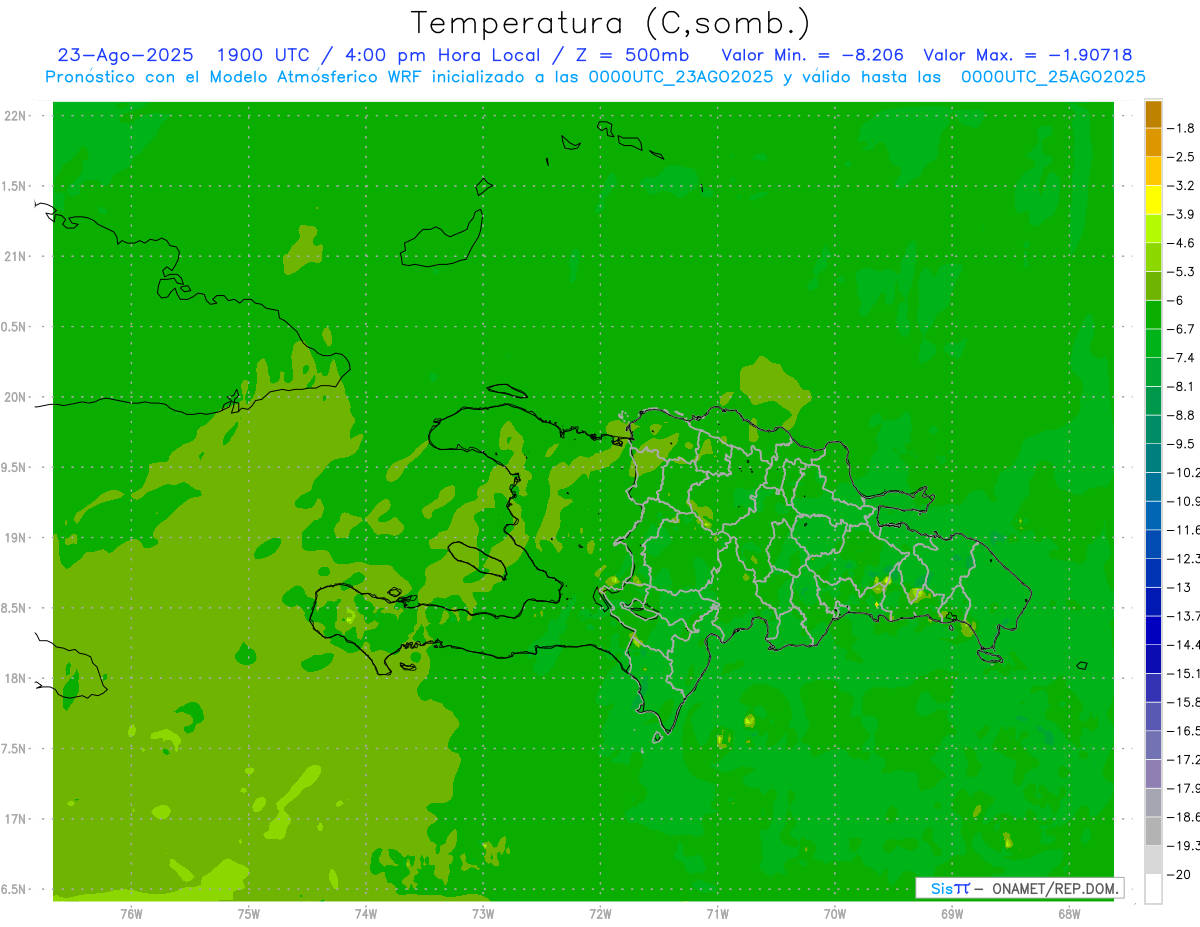The height and width of the screenshot is (927, 1200).
Task: Click the '75W' longitude label
Action: tap(248, 914)
